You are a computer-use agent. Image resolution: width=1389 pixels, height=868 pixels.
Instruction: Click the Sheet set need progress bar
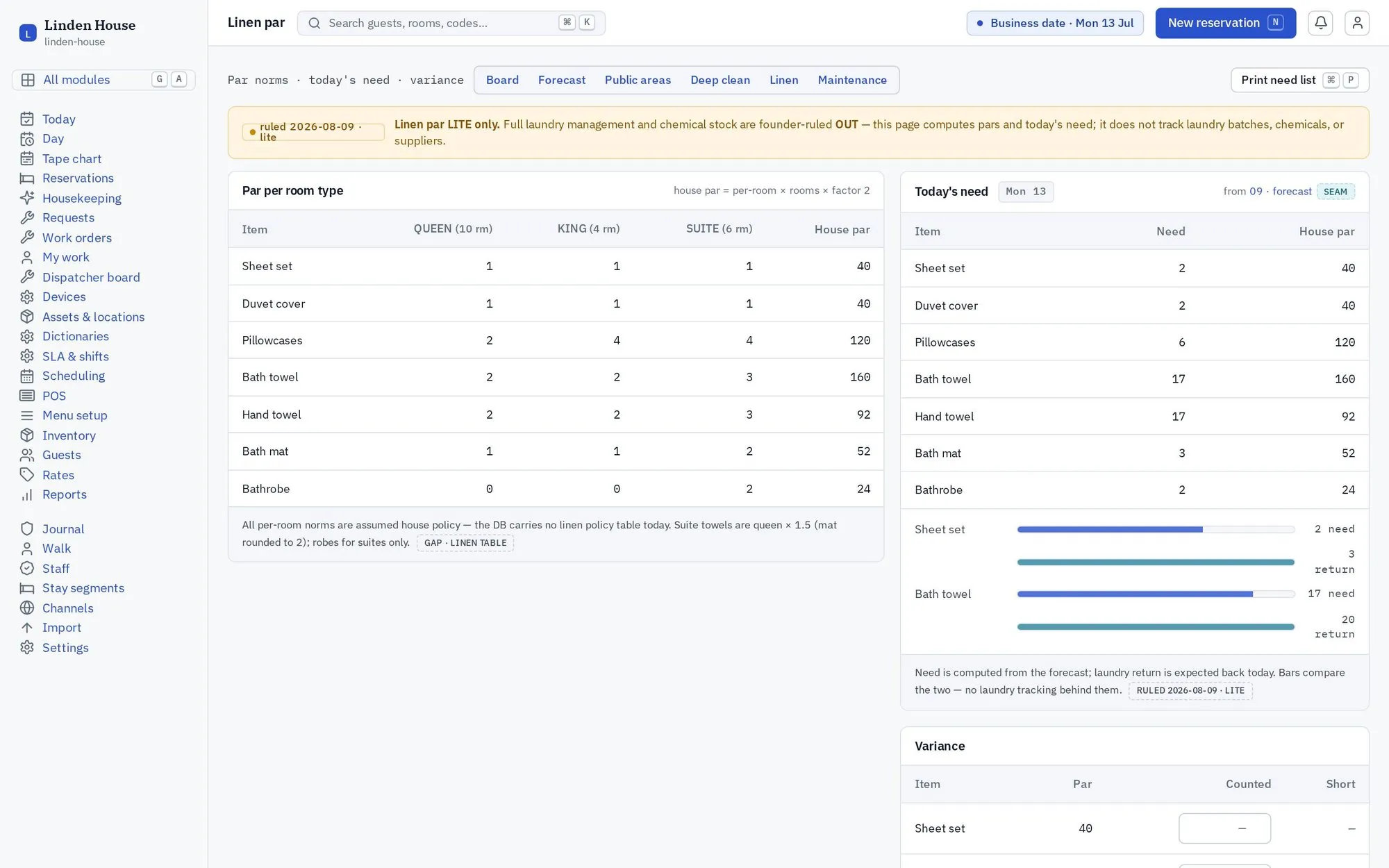(1156, 529)
